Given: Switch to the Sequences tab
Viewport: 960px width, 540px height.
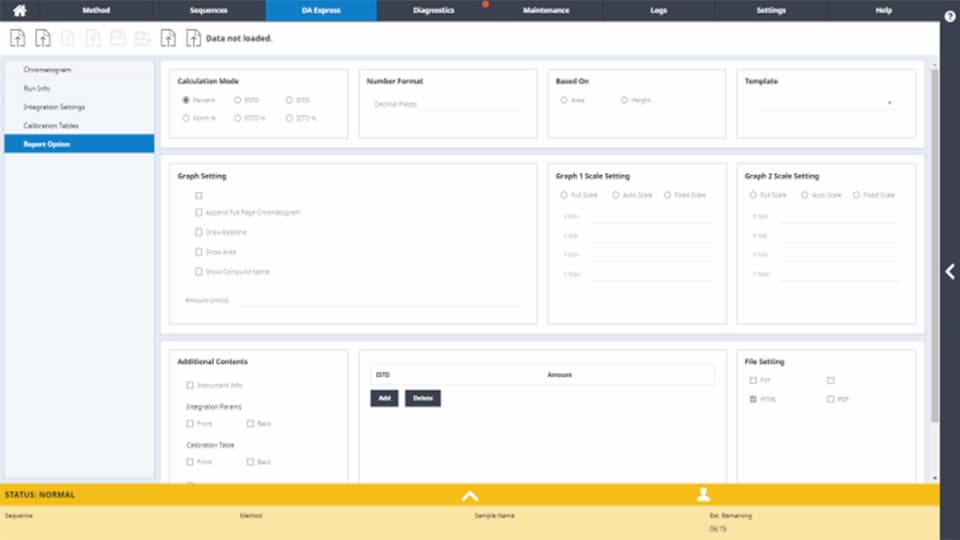Looking at the screenshot, I should pos(208,10).
